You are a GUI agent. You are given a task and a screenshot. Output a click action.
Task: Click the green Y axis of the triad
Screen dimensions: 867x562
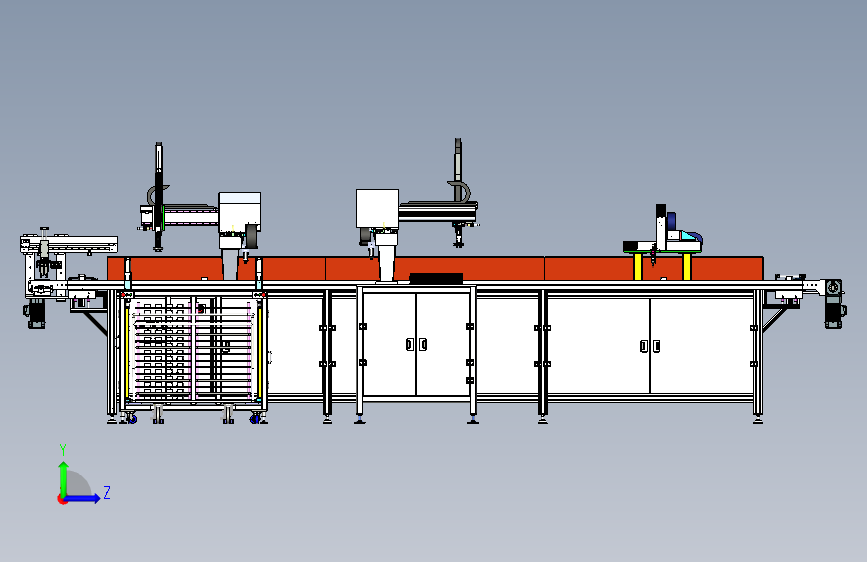[64, 478]
